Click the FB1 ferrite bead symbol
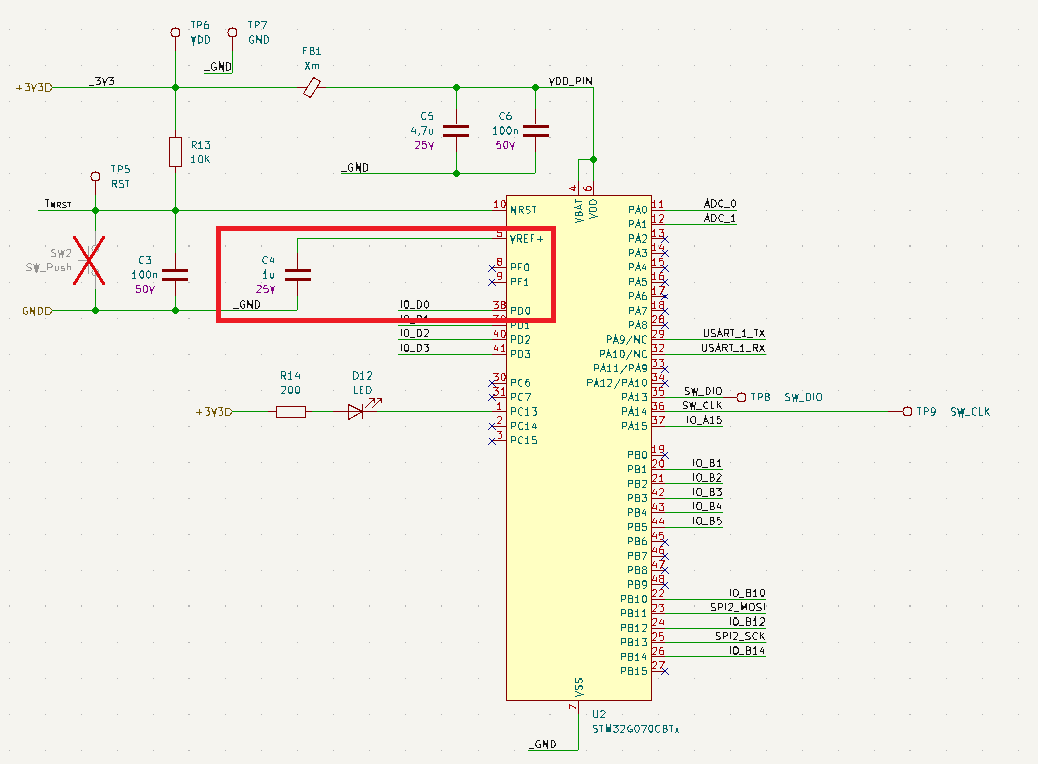Screen dimensions: 1038x764 (x=311, y=87)
